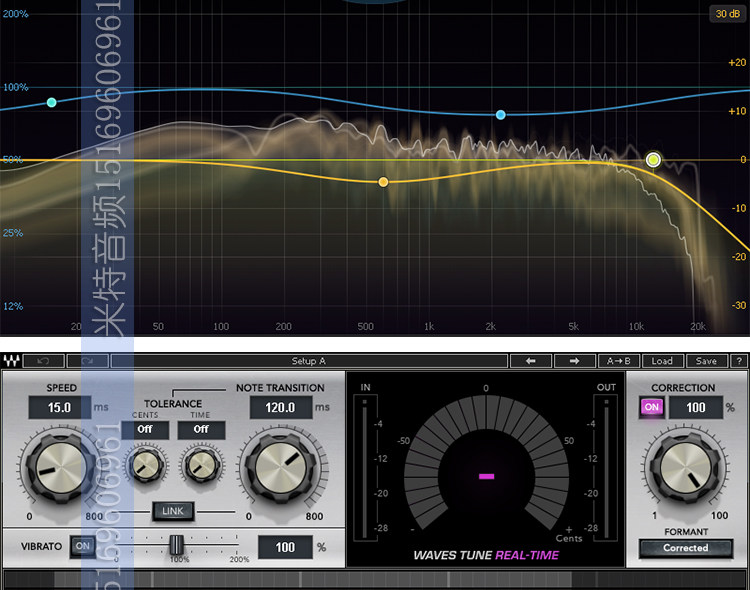Click the Tolerance Time Off field
This screenshot has width=750, height=590.
201,430
